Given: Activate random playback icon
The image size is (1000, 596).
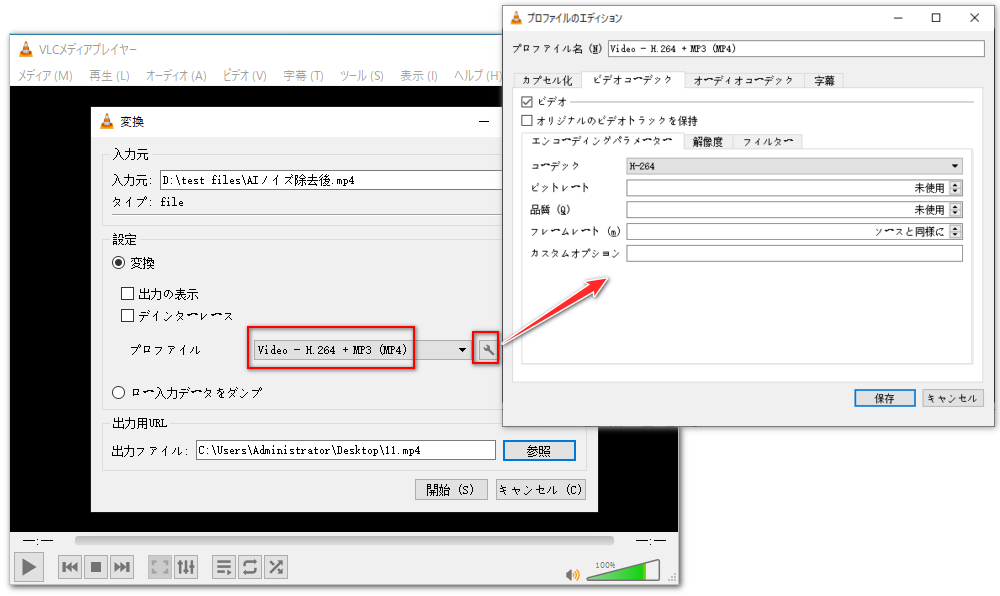Looking at the screenshot, I should pos(276,567).
